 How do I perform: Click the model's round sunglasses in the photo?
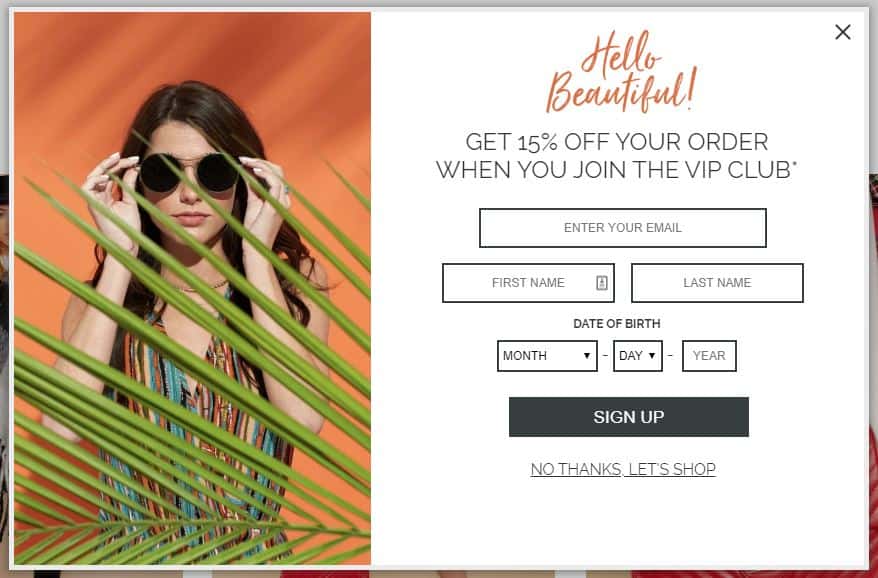pos(189,173)
